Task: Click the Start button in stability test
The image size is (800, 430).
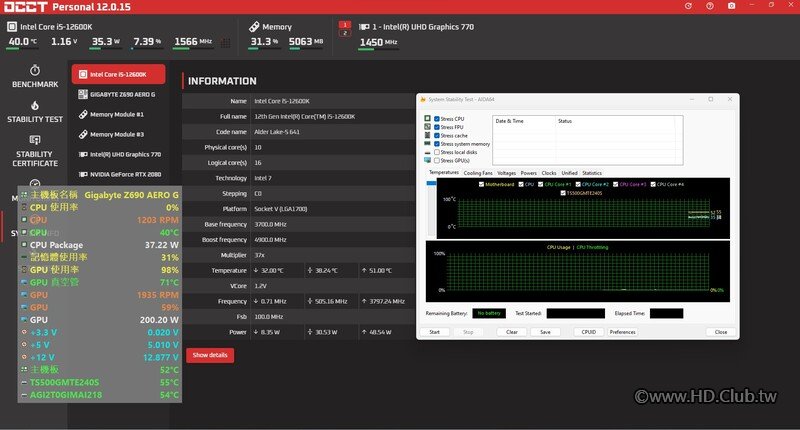Action: pos(434,332)
